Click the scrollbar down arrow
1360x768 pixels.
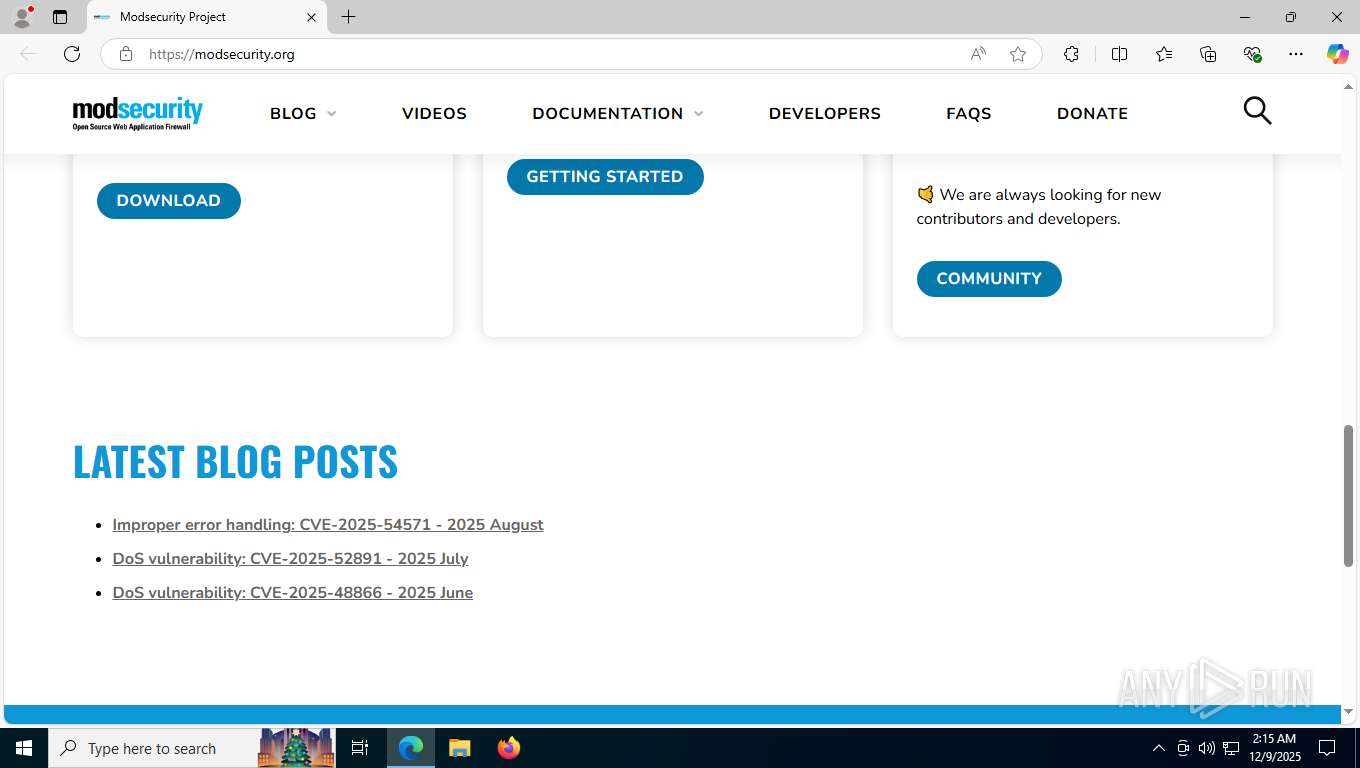[x=1348, y=712]
